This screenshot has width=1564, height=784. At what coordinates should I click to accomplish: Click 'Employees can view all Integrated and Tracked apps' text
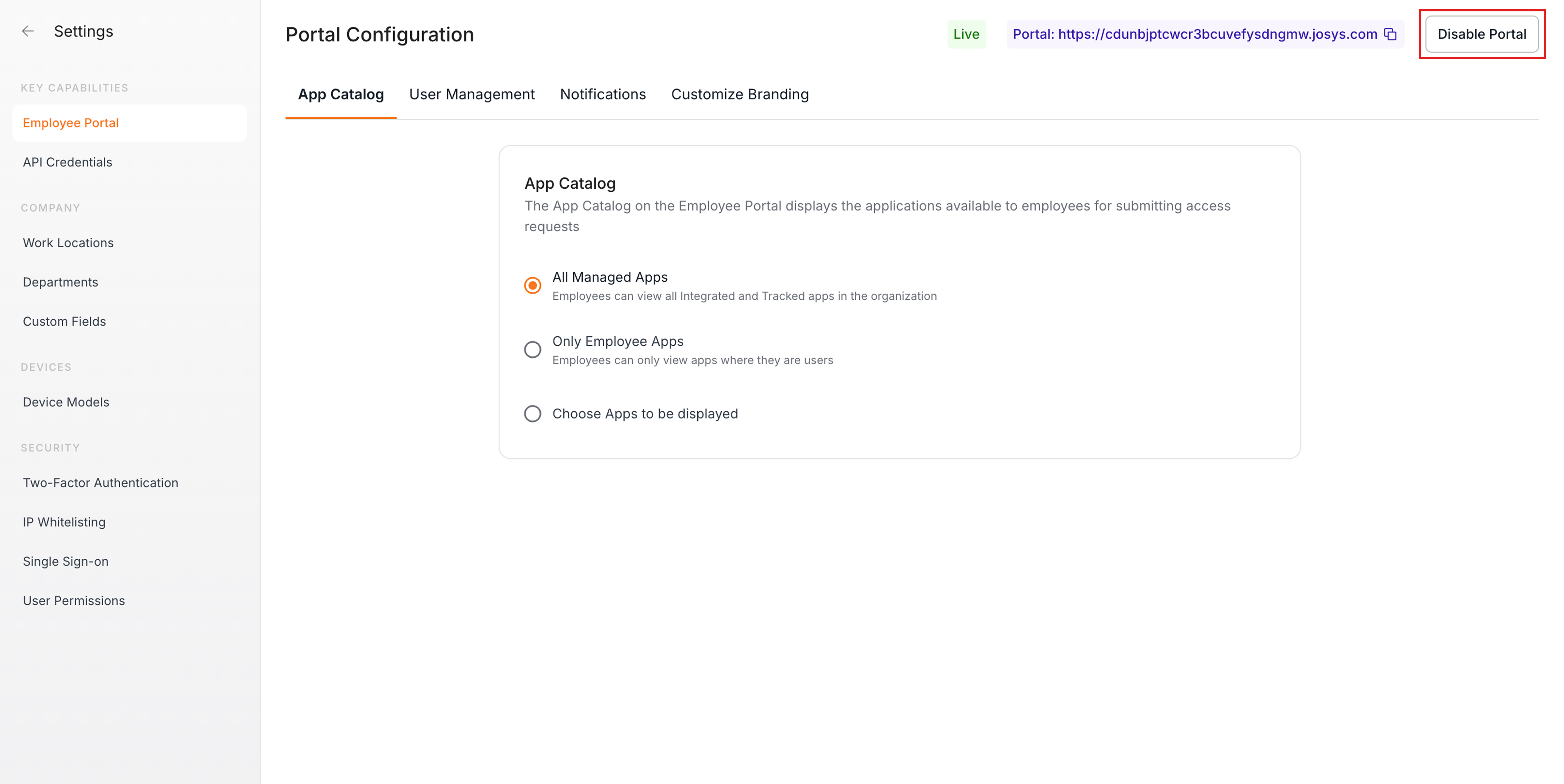pyautogui.click(x=744, y=296)
